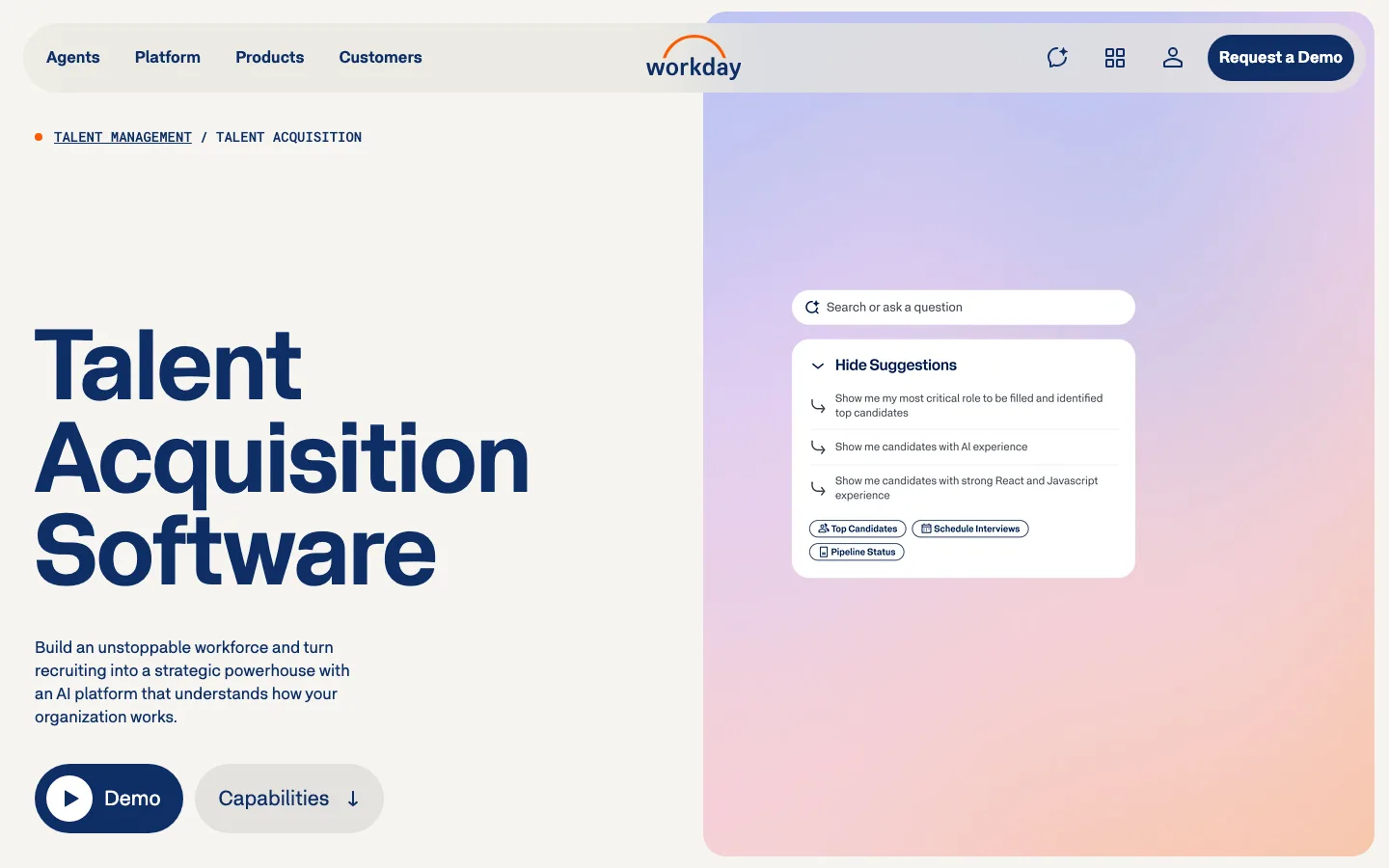1389x868 pixels.
Task: Choose the candidates with AI experience suggestion
Action: 964,447
